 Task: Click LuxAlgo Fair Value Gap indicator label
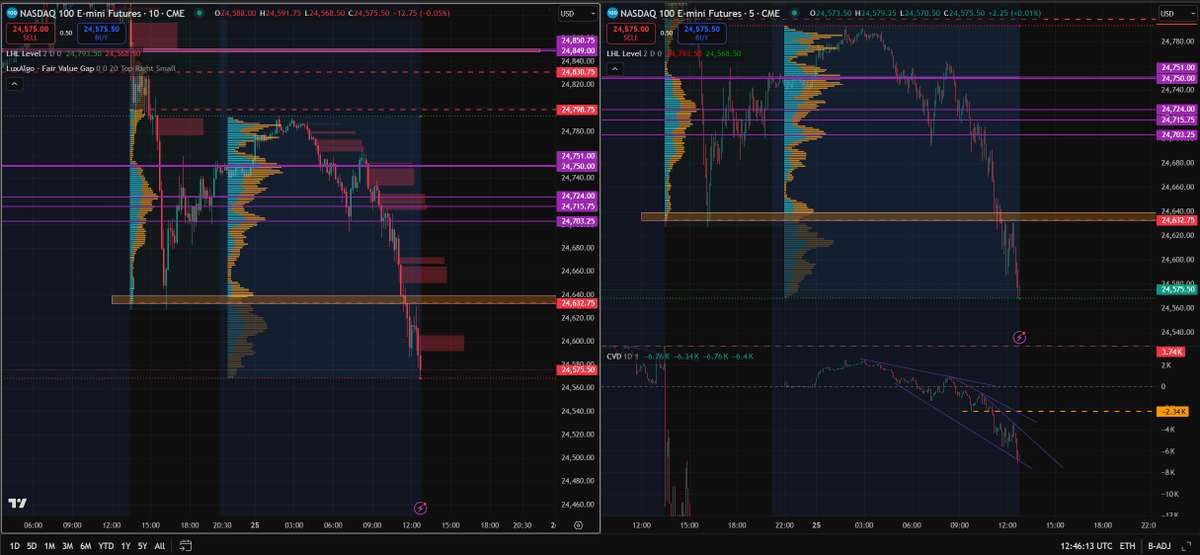click(x=50, y=68)
